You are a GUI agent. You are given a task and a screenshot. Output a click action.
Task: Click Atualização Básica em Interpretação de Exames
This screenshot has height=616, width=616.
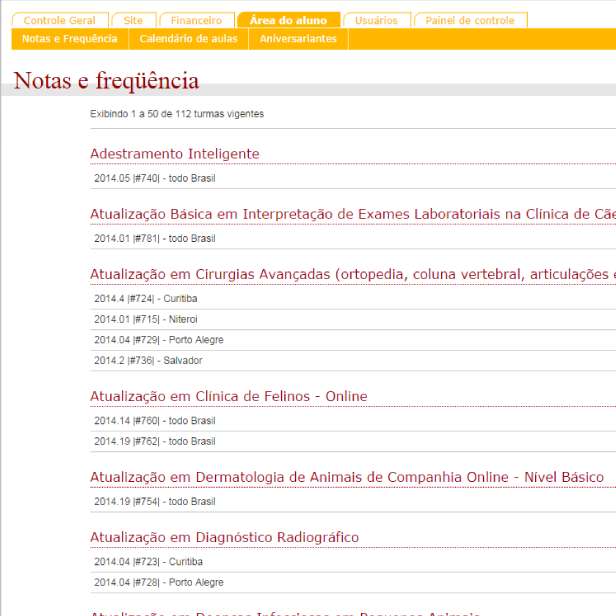351,214
